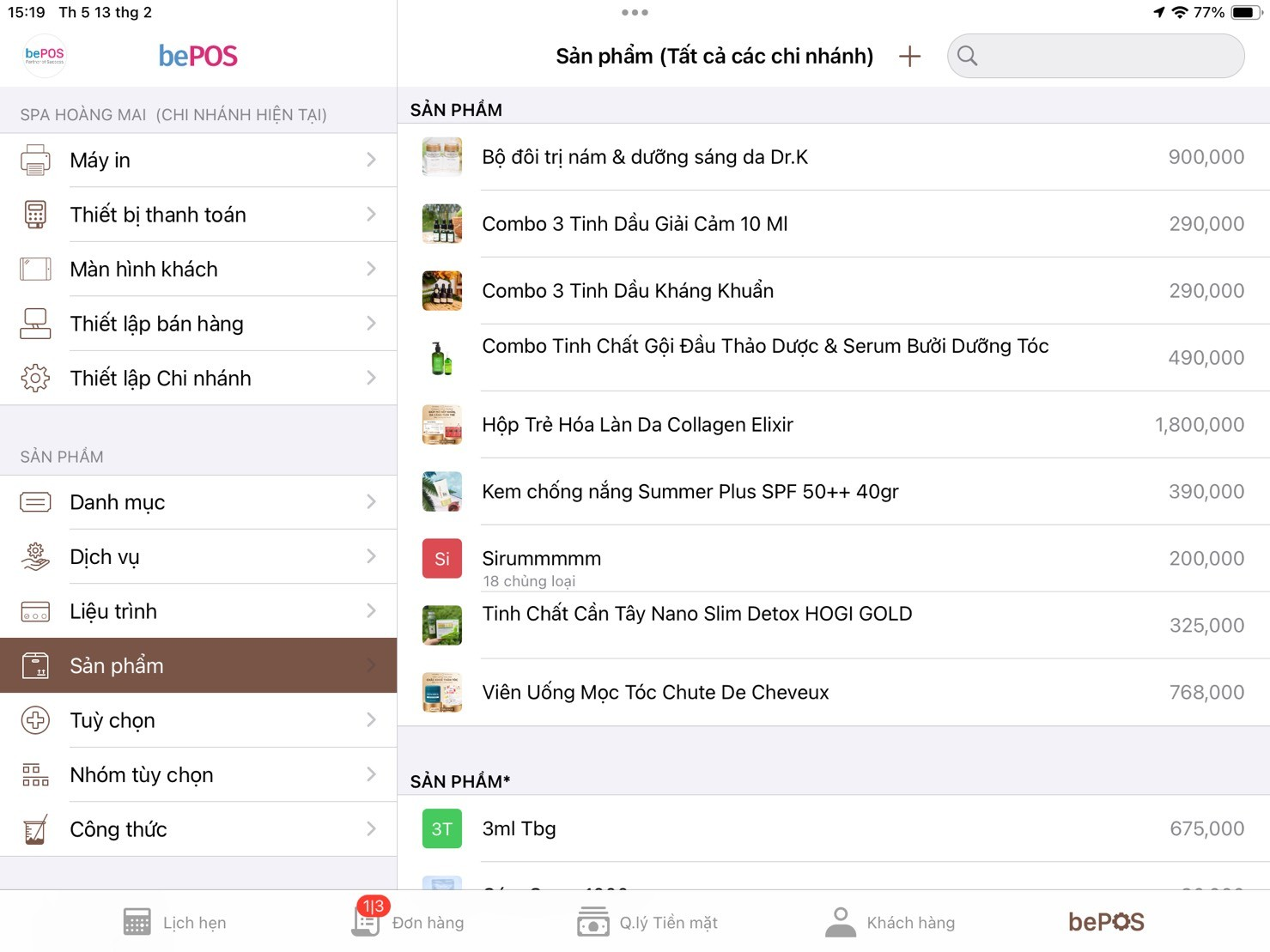
Task: Expand Thiết lập bán hàng chevron
Action: click(371, 324)
